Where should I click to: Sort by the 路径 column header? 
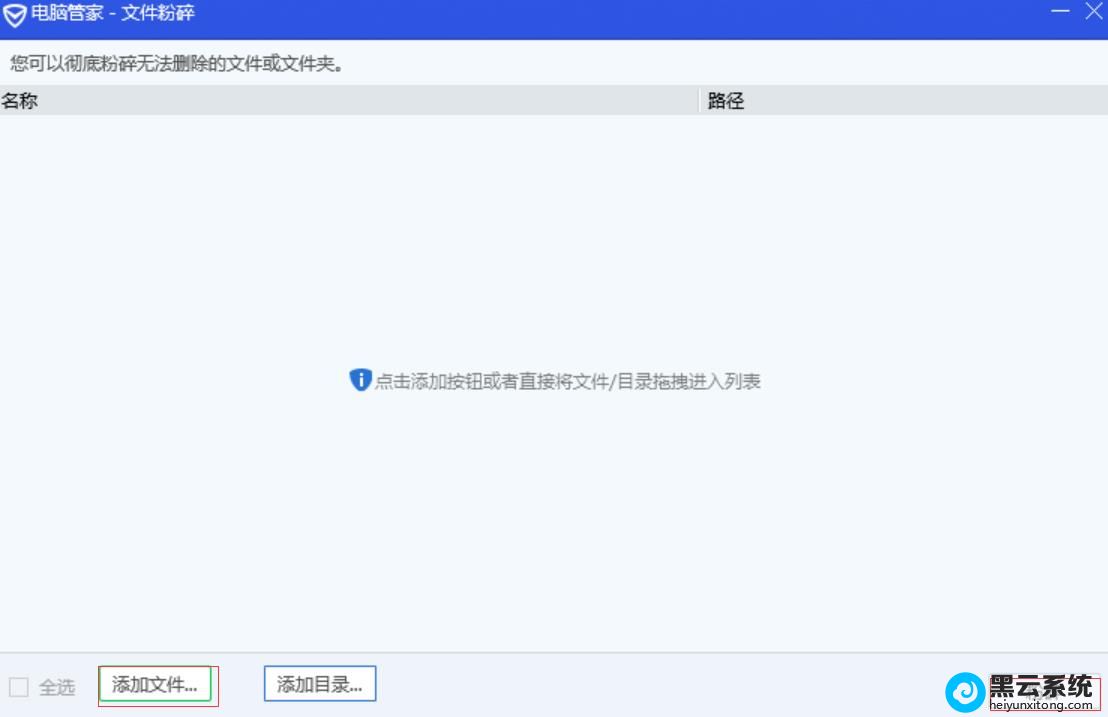point(726,101)
